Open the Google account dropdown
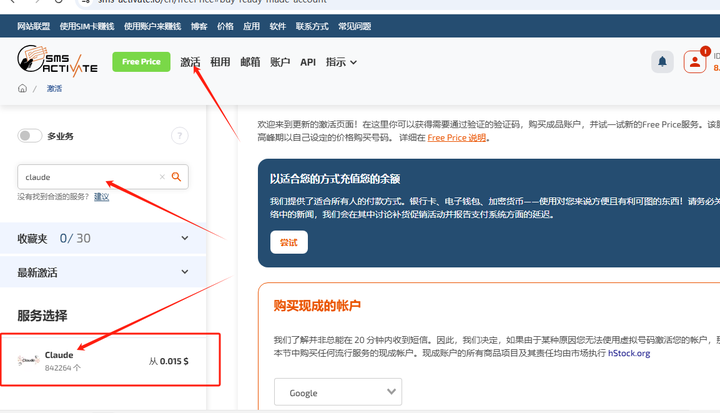Screen dimensions: 720x413 coord(338,392)
